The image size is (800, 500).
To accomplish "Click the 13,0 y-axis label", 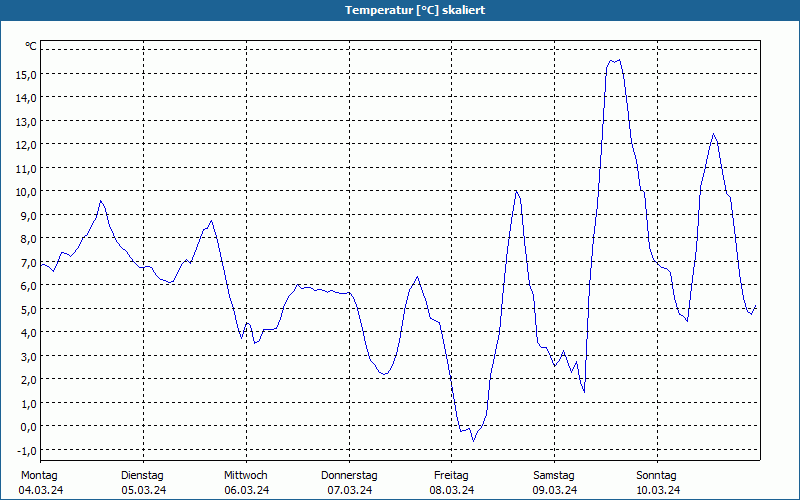I will [x=26, y=121].
